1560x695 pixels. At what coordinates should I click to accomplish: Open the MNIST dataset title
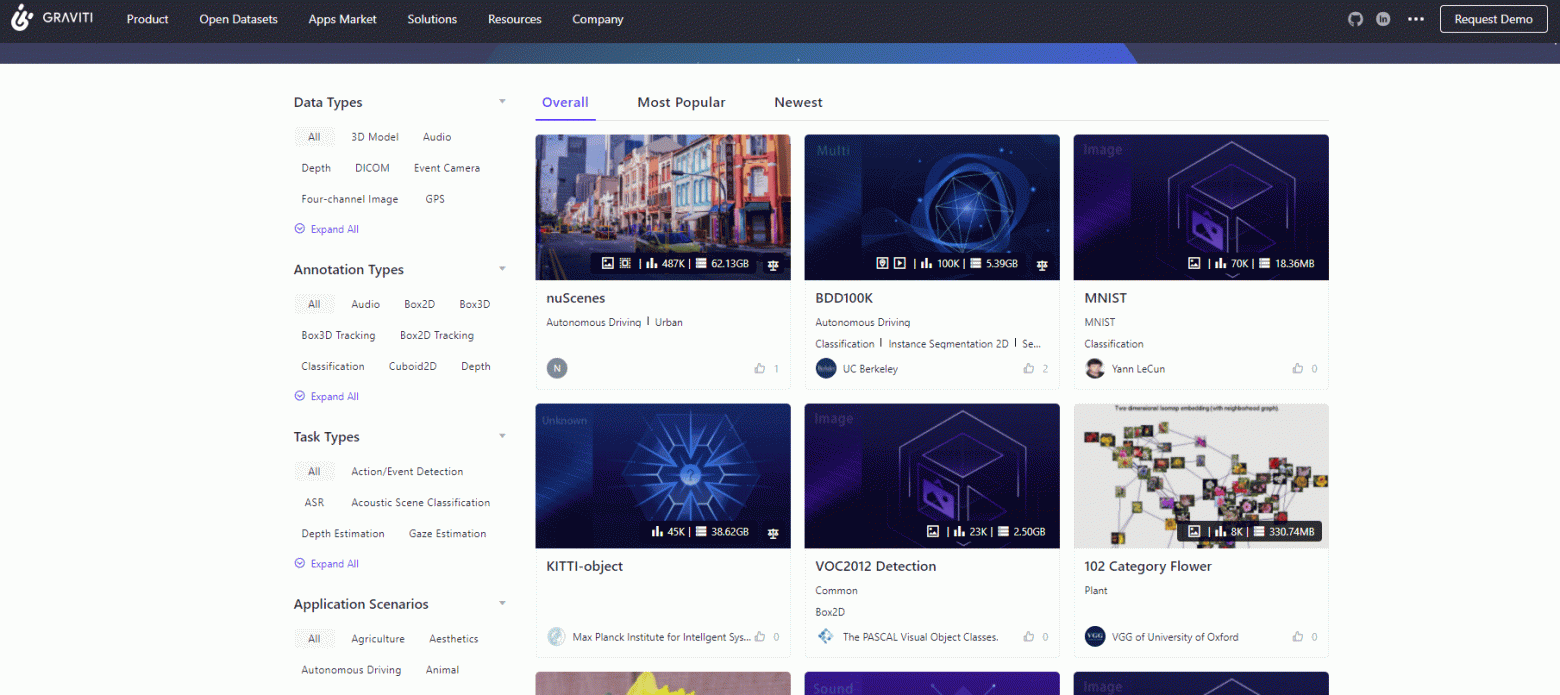point(1105,298)
